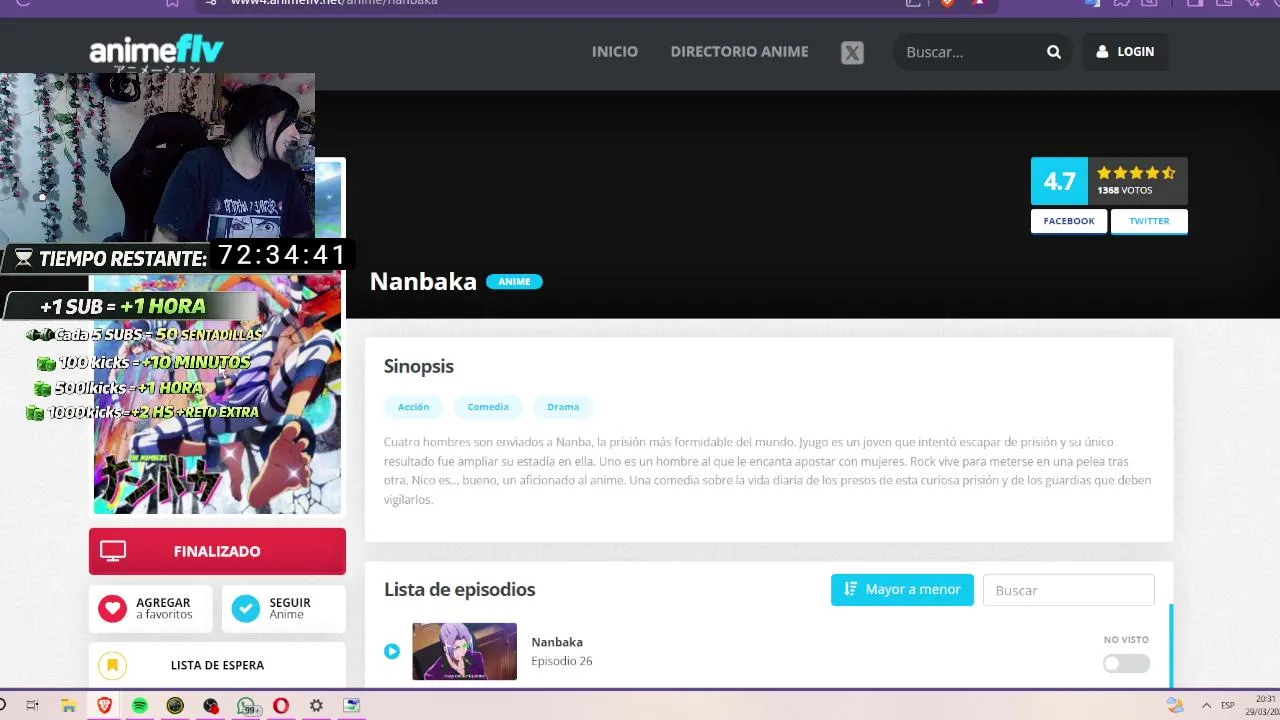
Task: Share via the TWITTER button
Action: pos(1149,221)
